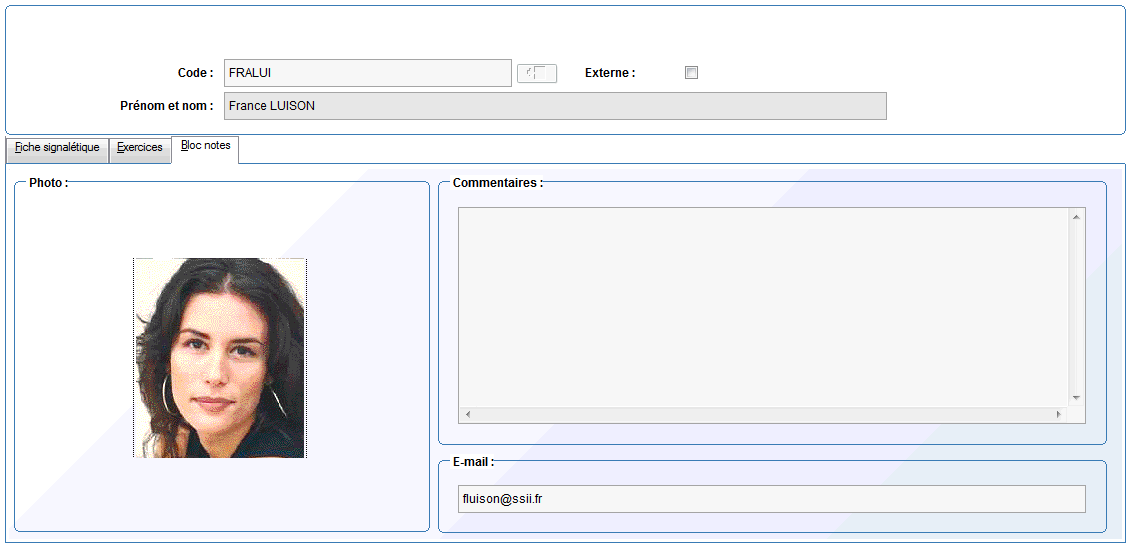Click the Photo group label
The image size is (1132, 549).
48,183
